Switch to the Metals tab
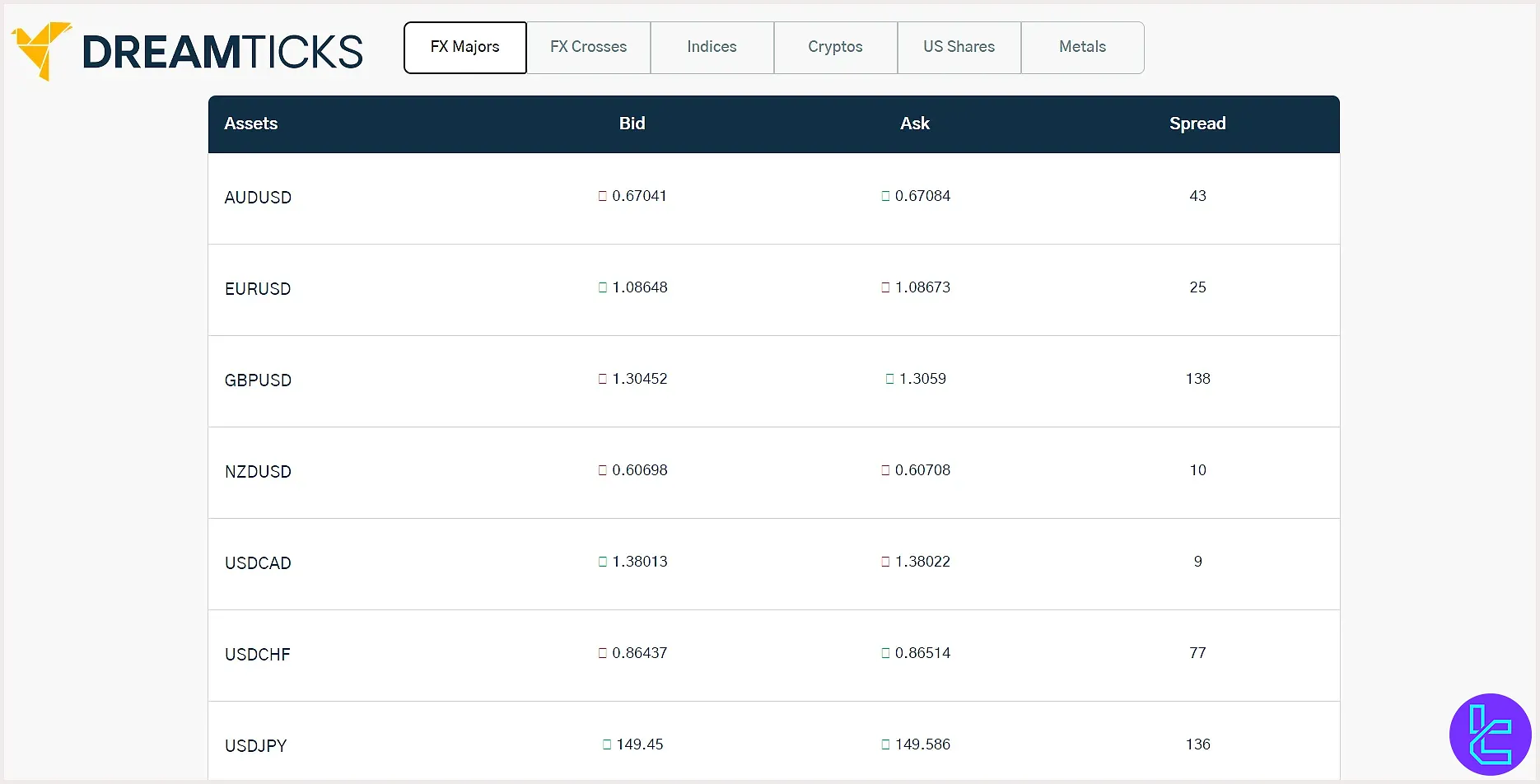This screenshot has height=784, width=1540. [x=1082, y=47]
